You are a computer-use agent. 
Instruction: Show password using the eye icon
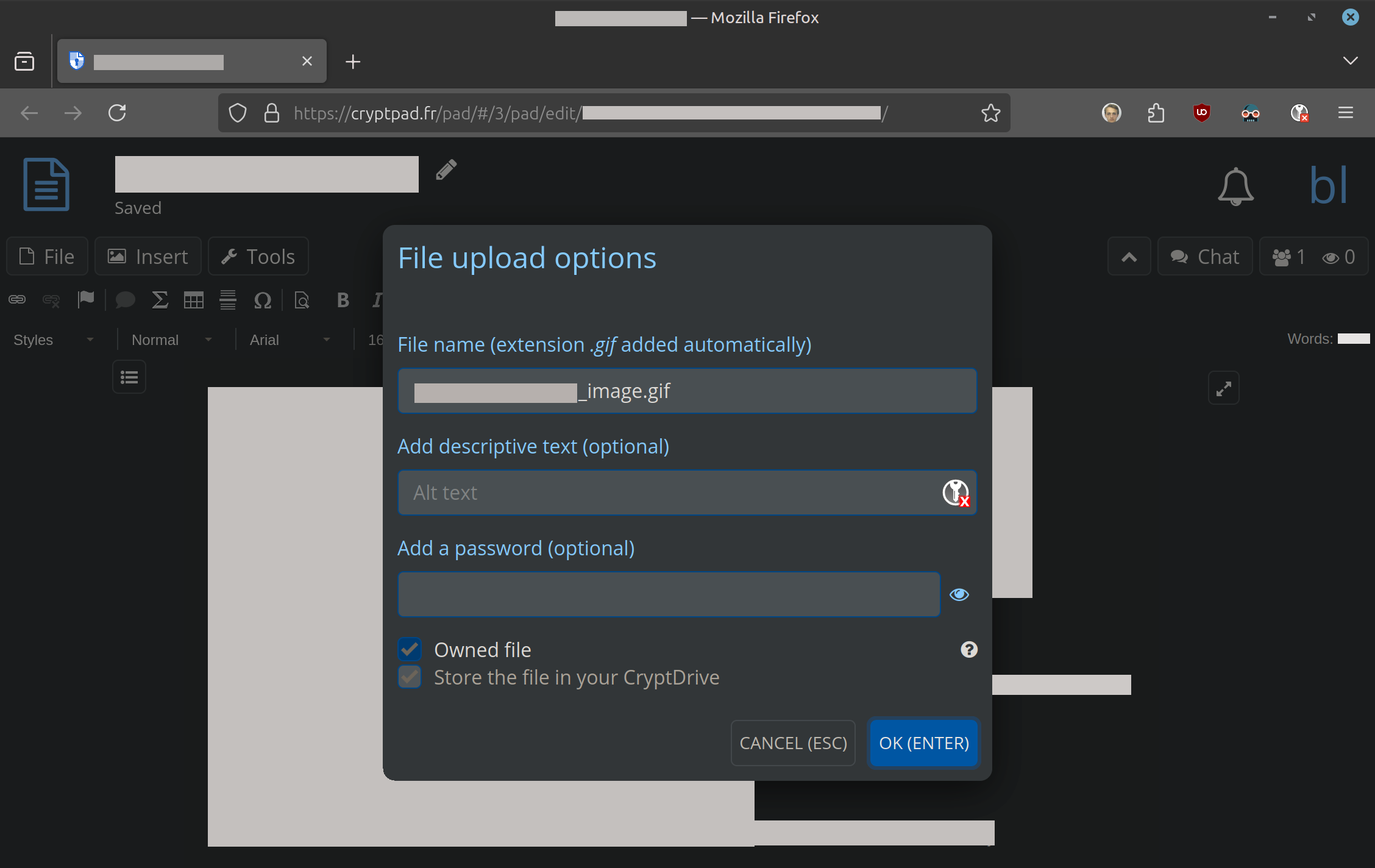pyautogui.click(x=959, y=594)
